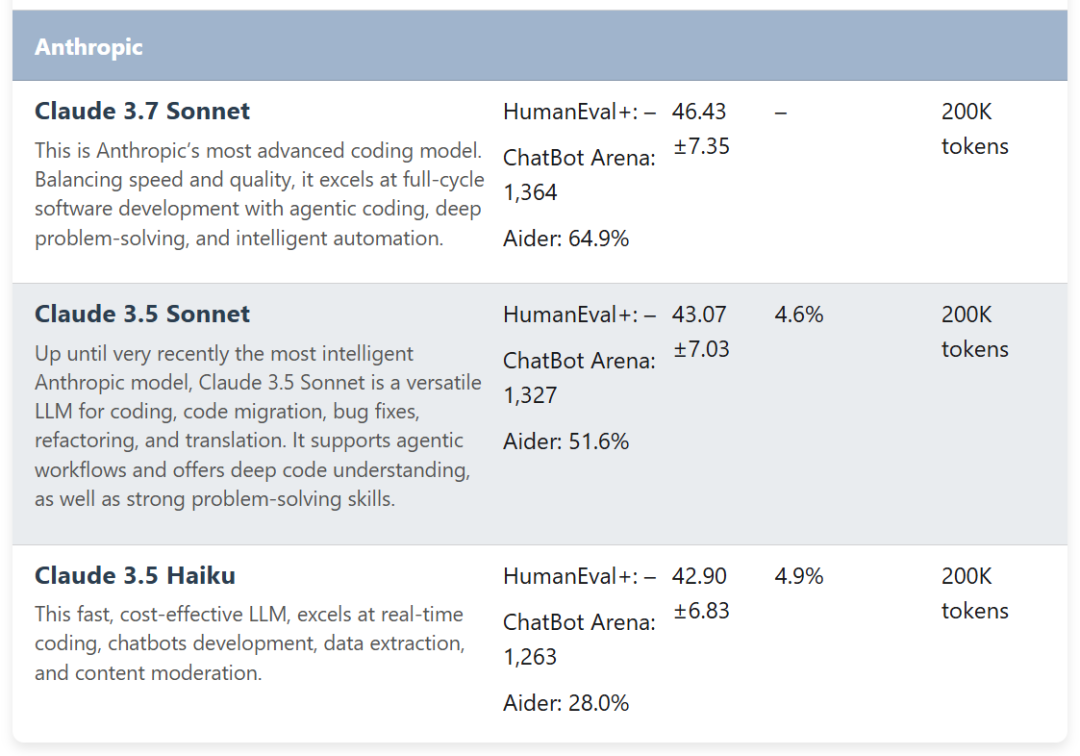Select the Claude 3.5 Haiku title

[135, 576]
